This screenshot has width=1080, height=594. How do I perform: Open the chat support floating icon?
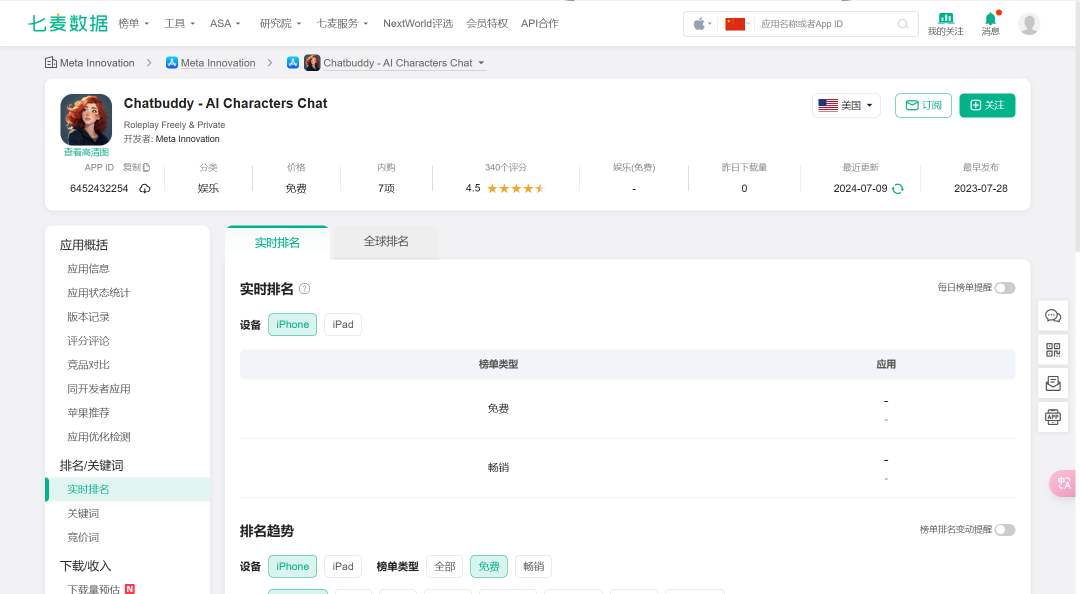1053,316
